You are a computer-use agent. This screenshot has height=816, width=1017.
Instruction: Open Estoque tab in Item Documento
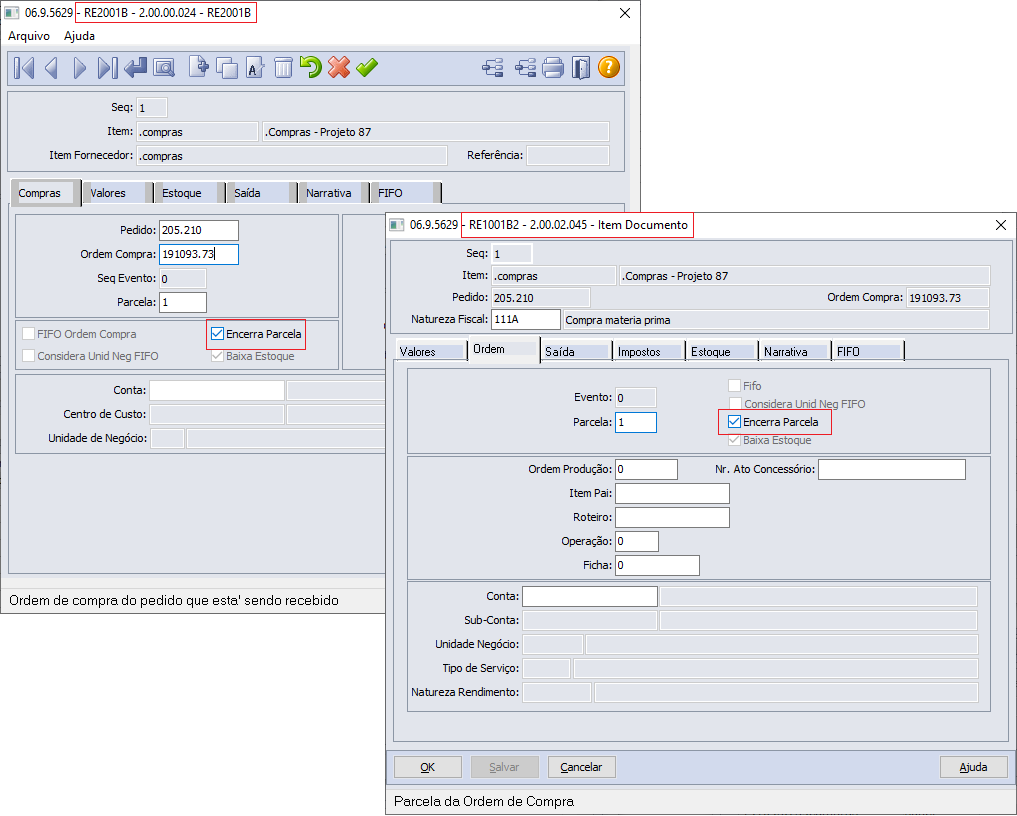coord(721,352)
